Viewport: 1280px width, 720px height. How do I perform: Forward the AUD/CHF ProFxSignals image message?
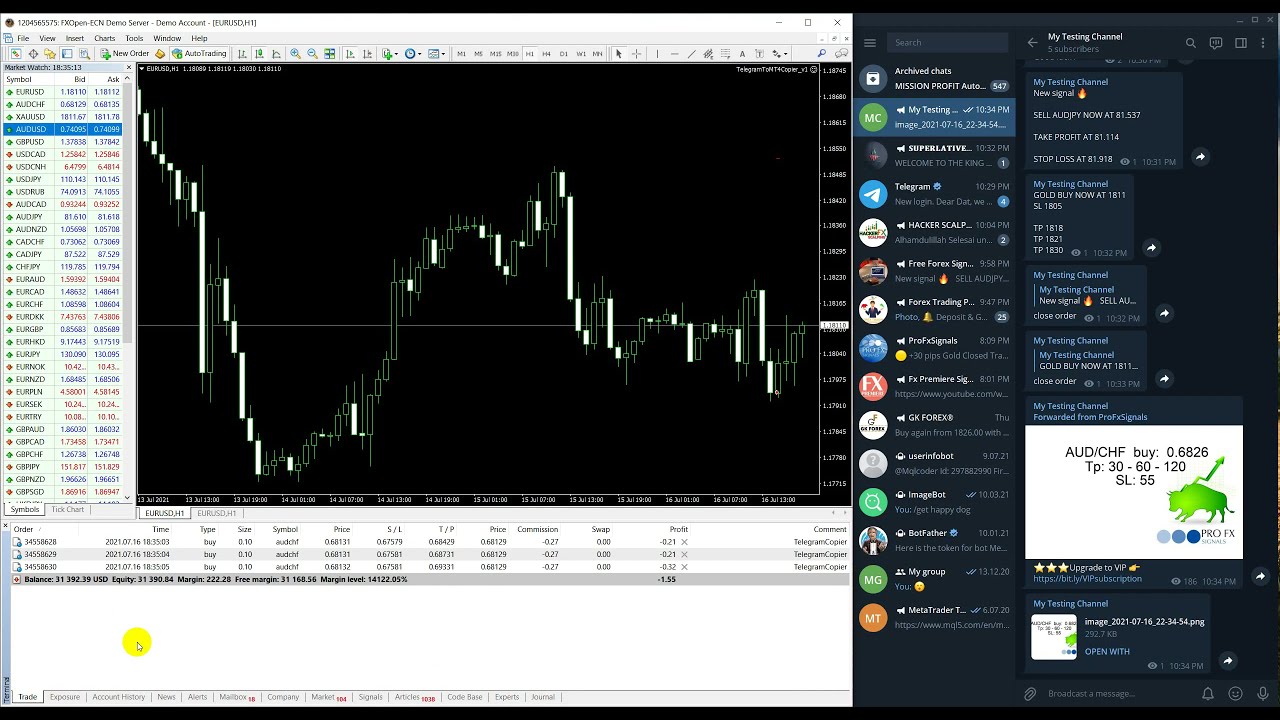coord(1260,576)
